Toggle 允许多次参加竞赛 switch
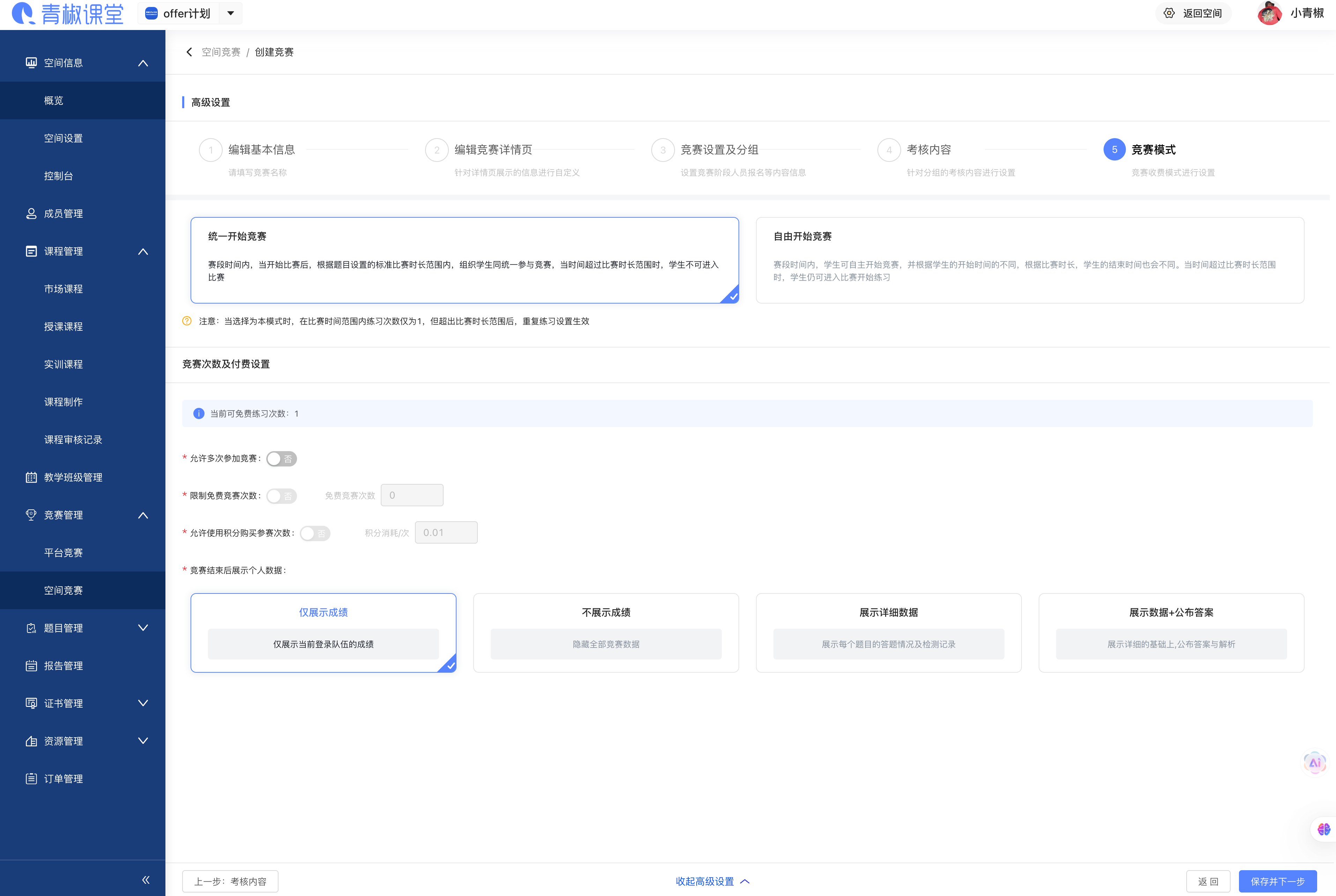The image size is (1336, 896). pyautogui.click(x=281, y=459)
